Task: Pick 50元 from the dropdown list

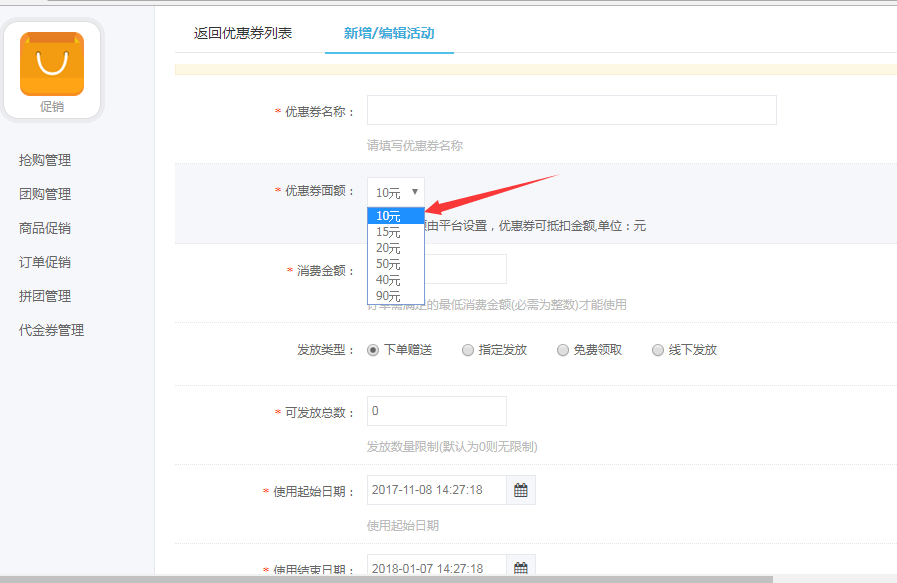Action: (389, 264)
